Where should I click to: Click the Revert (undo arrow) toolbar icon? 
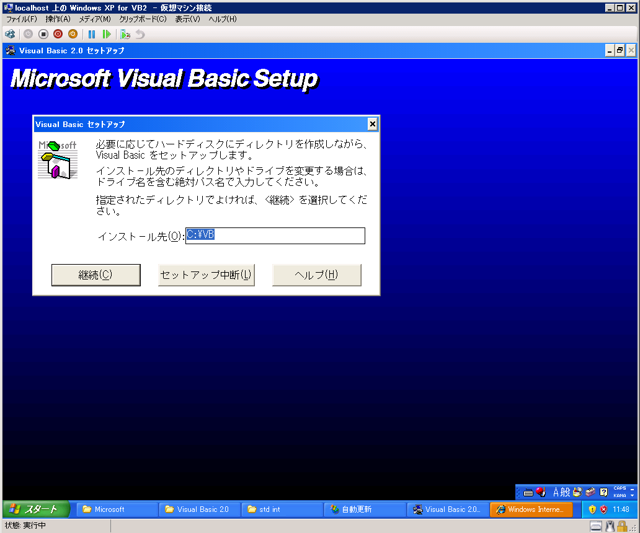pyautogui.click(x=140, y=34)
